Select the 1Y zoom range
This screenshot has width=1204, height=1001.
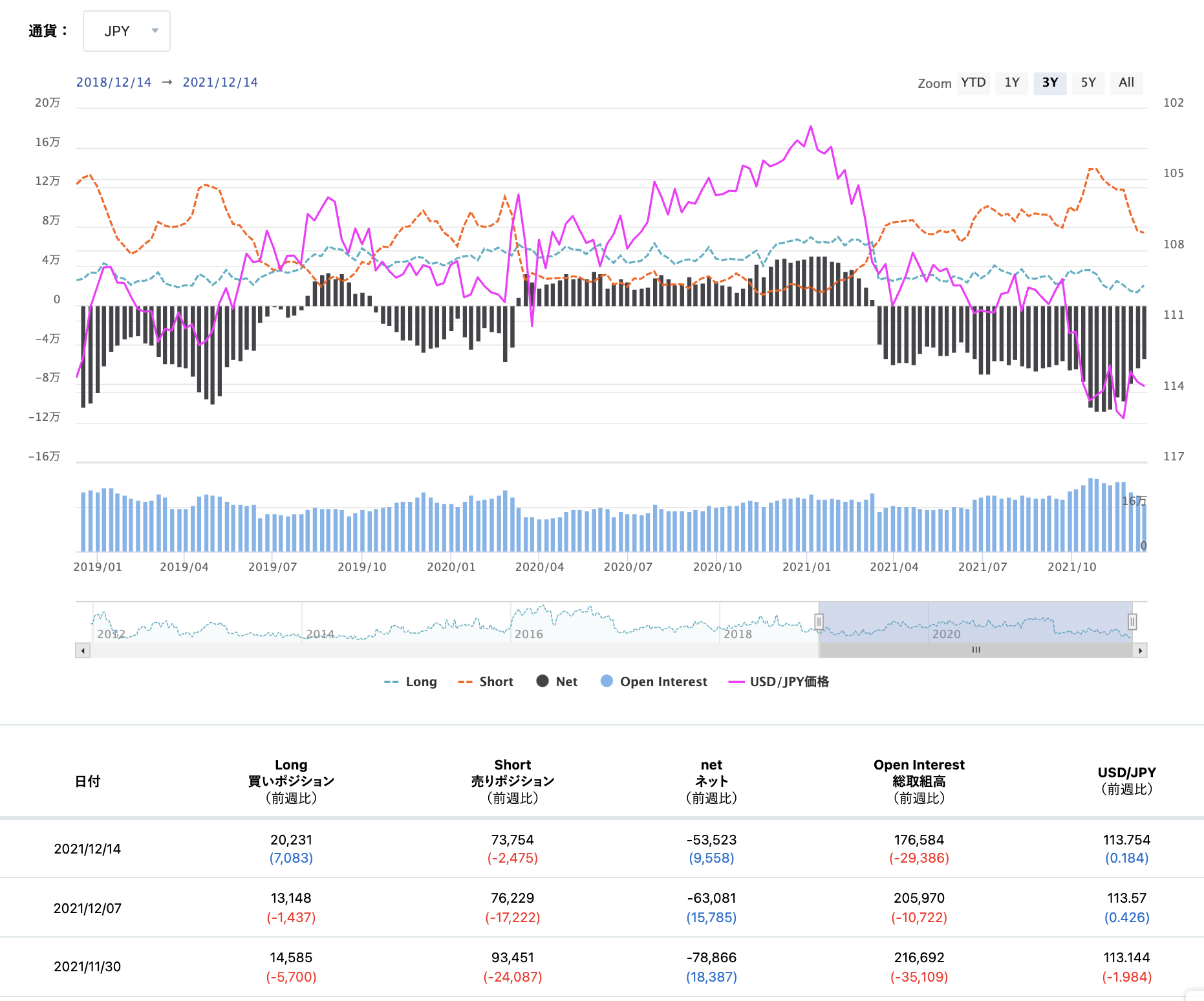point(1012,83)
